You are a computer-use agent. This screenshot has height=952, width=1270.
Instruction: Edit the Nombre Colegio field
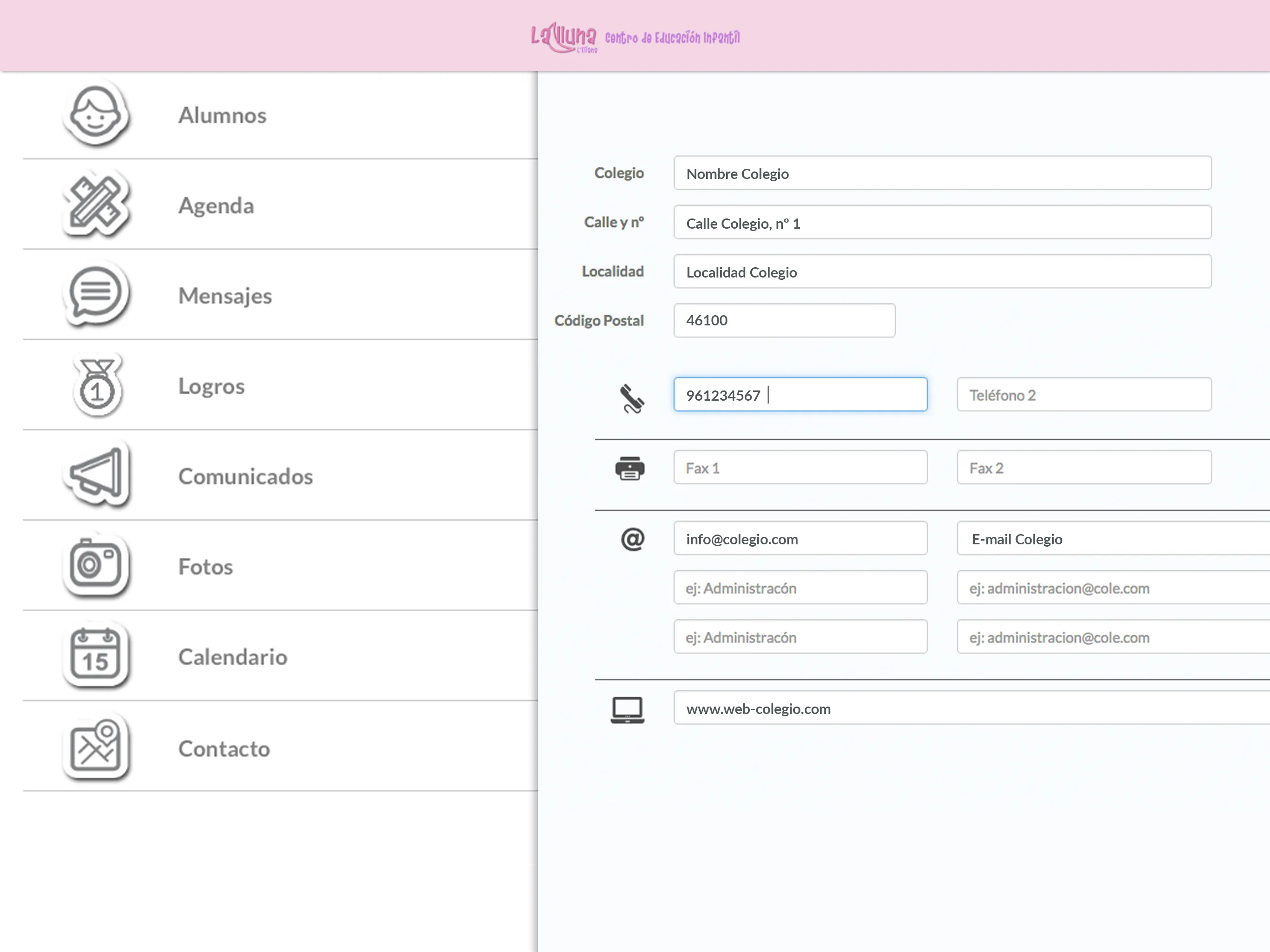click(942, 173)
